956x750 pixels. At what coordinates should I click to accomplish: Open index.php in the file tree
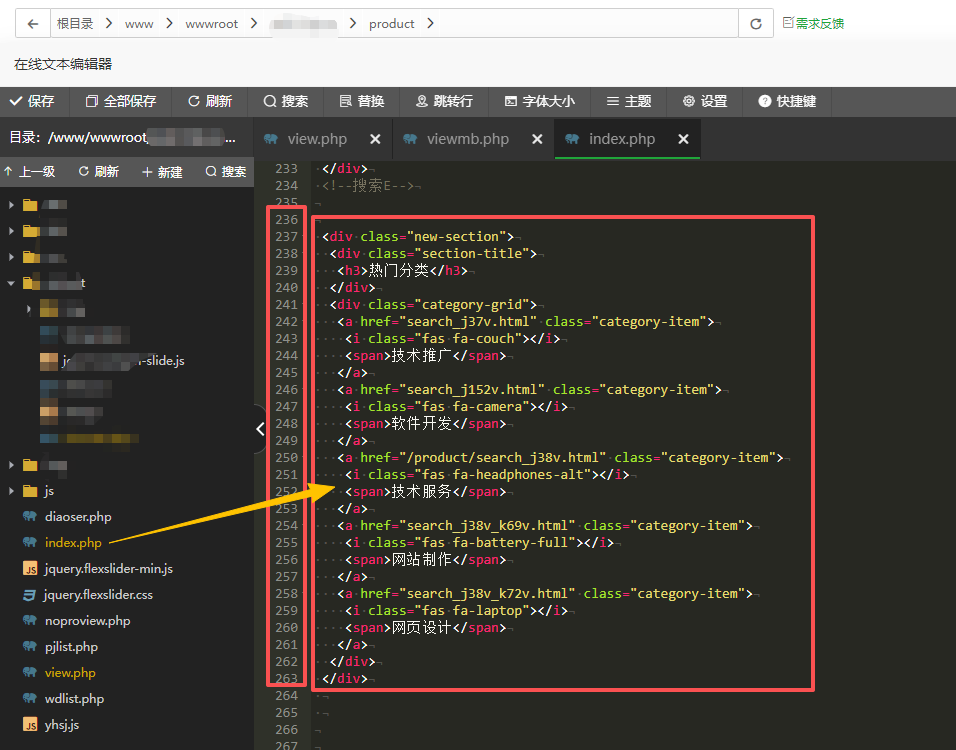pyautogui.click(x=73, y=543)
